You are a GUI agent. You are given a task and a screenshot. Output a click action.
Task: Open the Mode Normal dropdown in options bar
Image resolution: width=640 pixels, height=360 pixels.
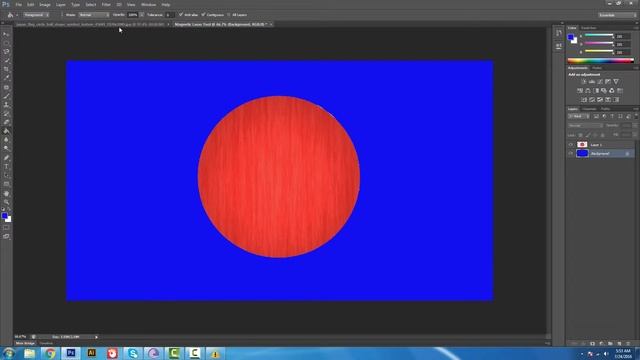(x=93, y=15)
